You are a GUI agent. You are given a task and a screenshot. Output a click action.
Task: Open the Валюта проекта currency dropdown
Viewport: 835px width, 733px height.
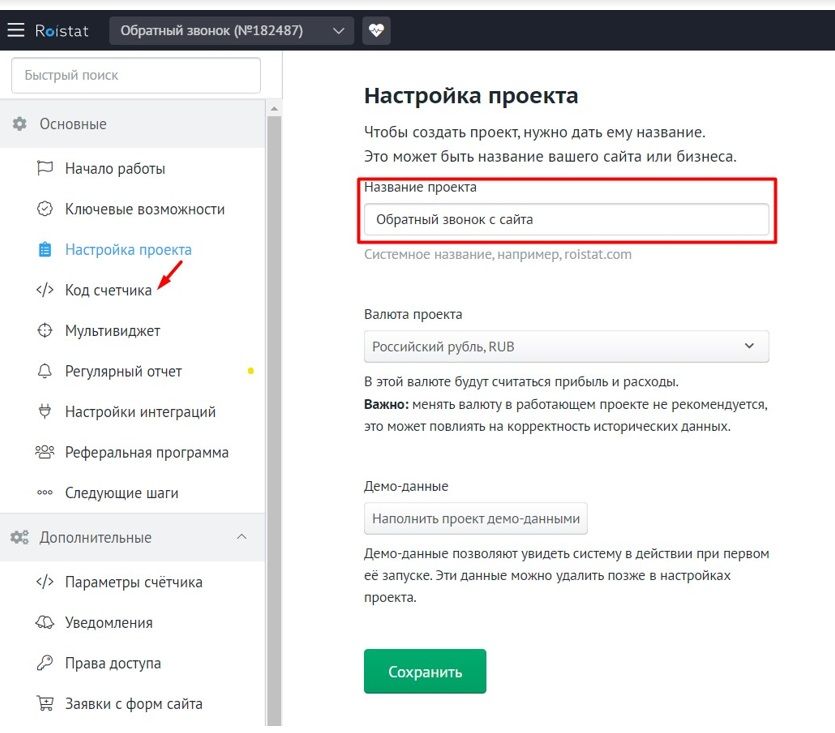(566, 347)
